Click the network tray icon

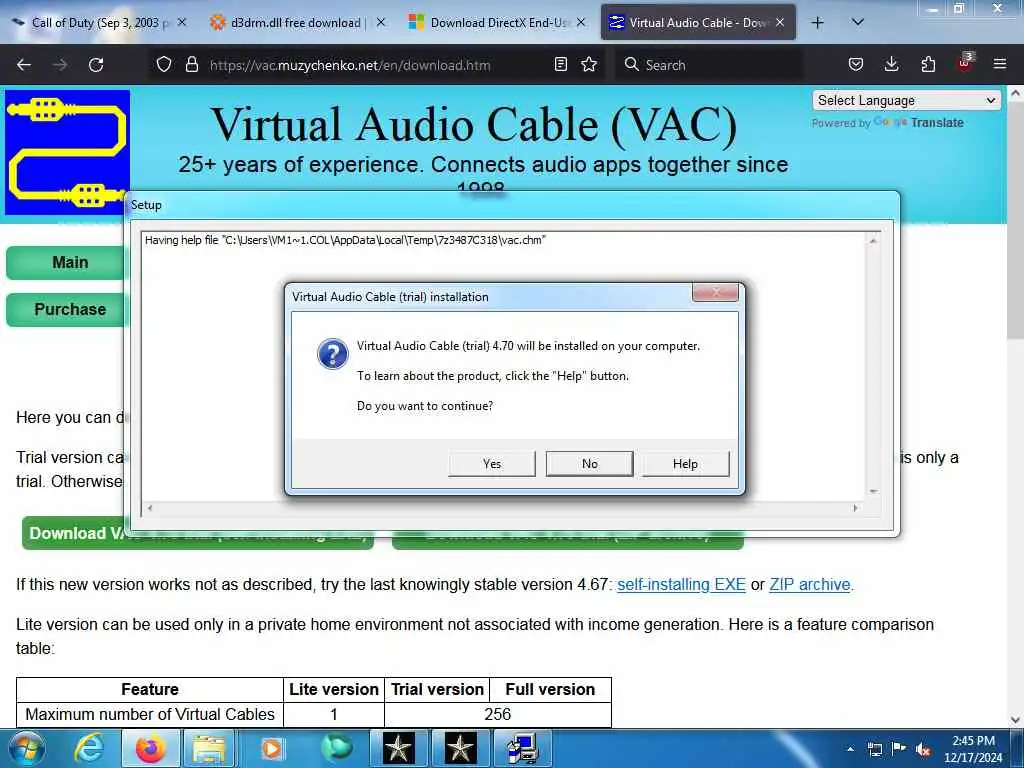(874, 749)
